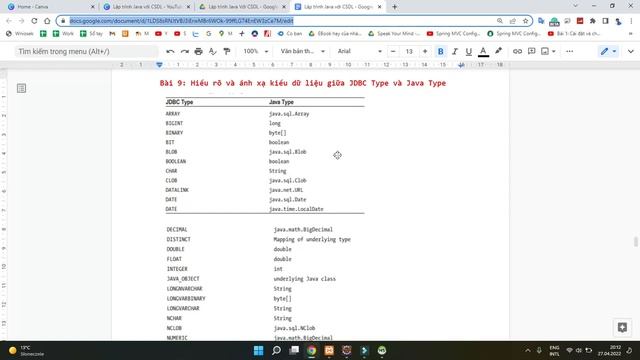Viewport: 640px width, 360px height.
Task: Open Windows Search from the taskbar
Action: (276, 350)
